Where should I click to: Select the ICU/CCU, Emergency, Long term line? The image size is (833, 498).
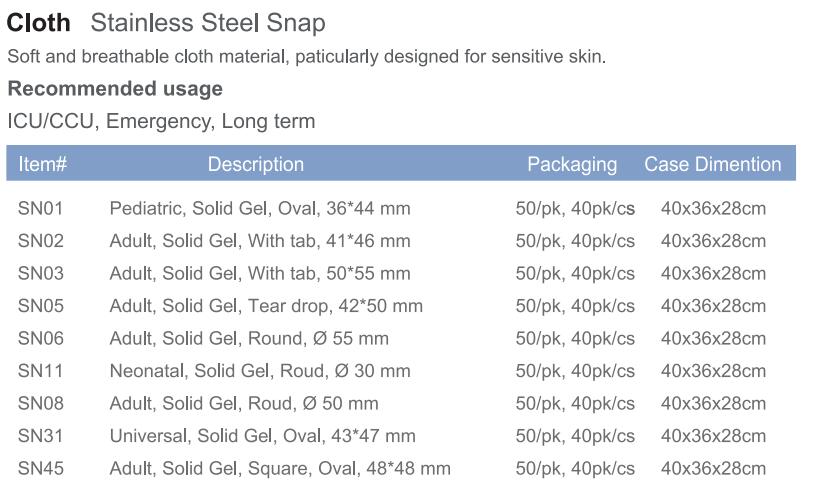click(x=161, y=121)
